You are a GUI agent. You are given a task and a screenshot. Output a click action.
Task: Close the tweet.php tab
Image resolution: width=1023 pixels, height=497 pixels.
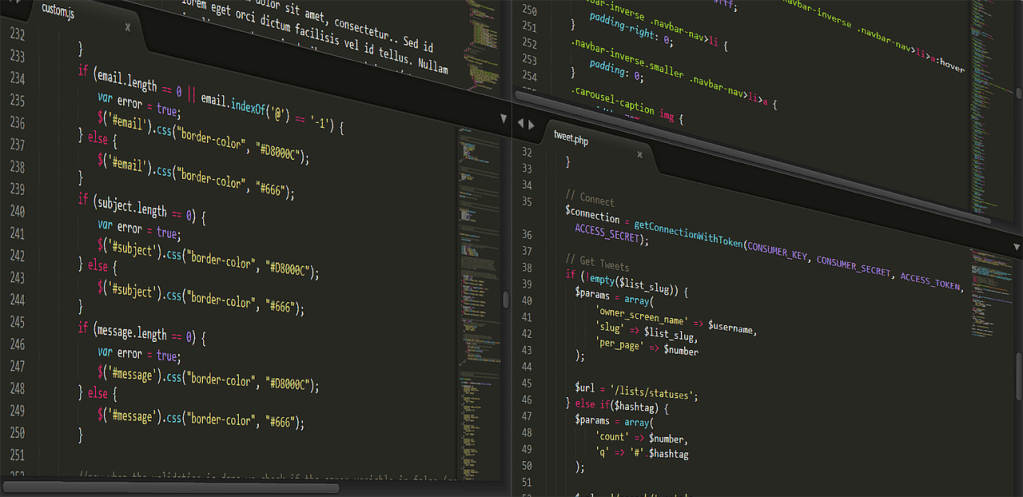[640, 154]
